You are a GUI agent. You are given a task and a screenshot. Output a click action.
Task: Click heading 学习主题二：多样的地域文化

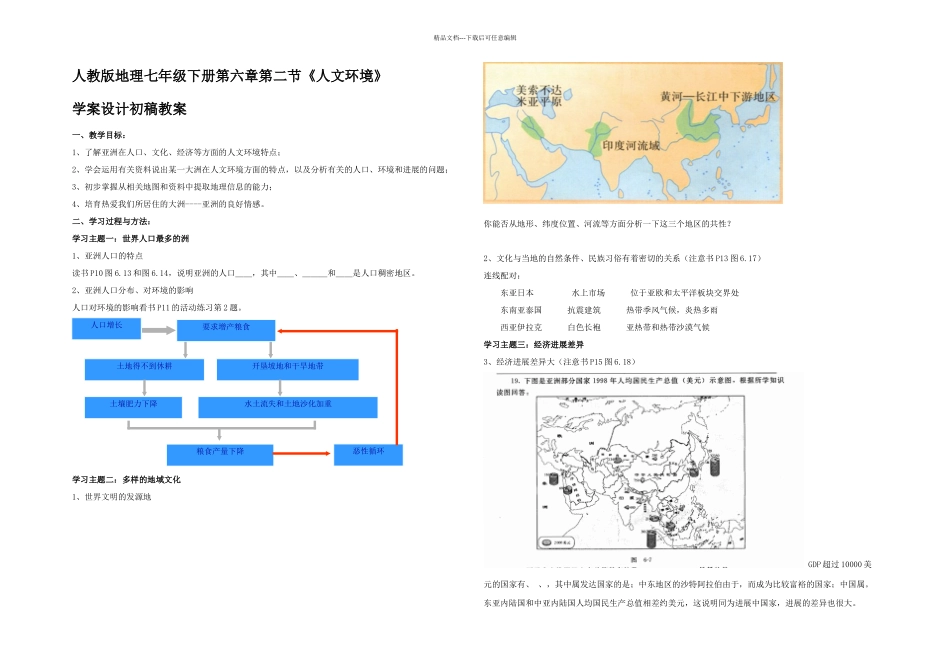pyautogui.click(x=127, y=480)
